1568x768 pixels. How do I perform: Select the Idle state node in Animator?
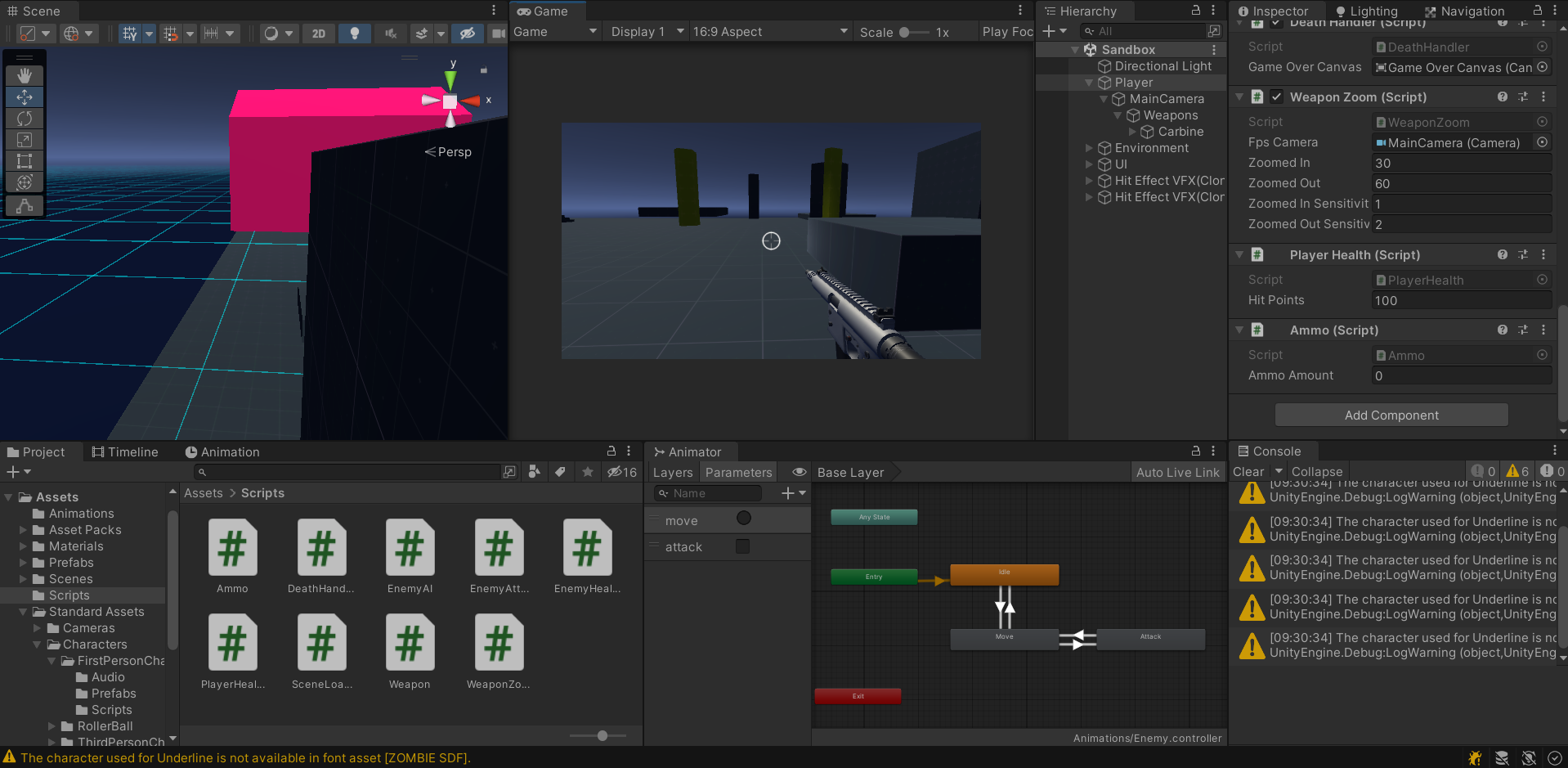coord(1005,574)
